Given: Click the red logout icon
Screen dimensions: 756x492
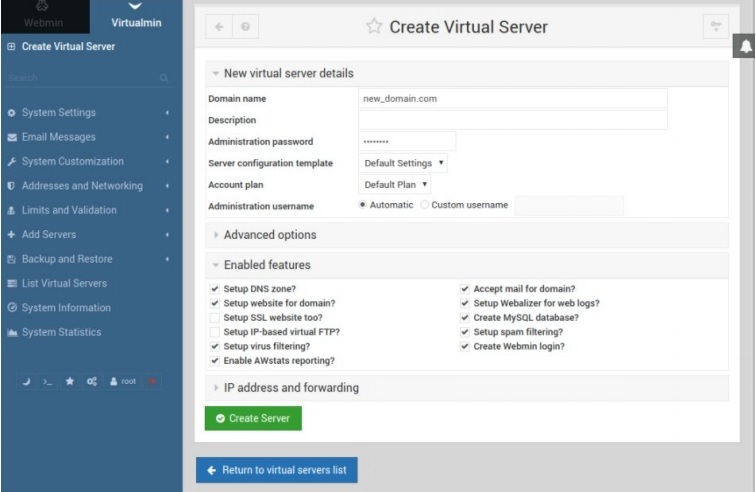Looking at the screenshot, I should click(x=152, y=382).
